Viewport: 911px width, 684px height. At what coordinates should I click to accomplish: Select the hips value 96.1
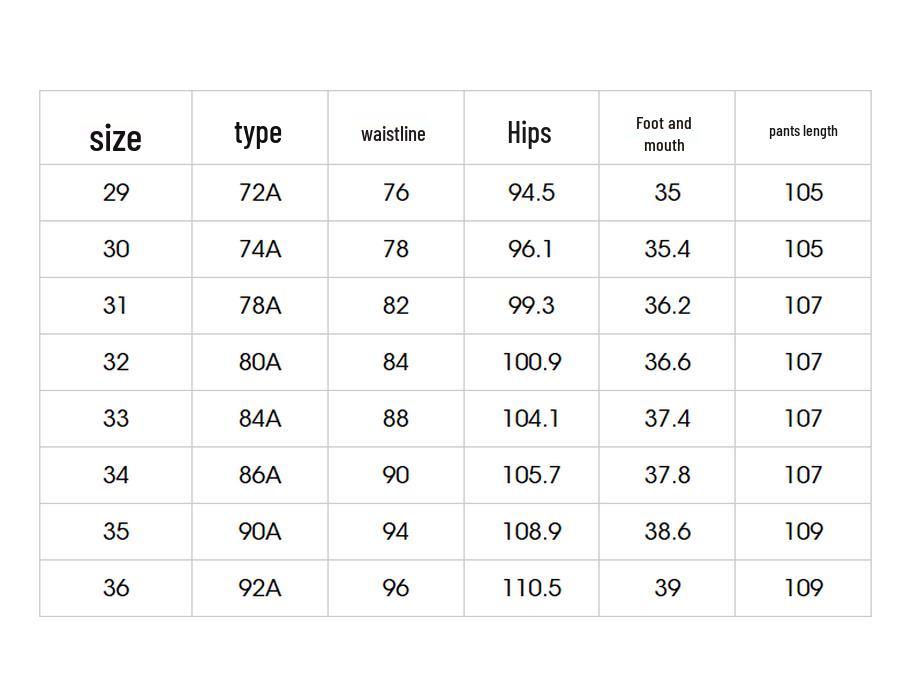pyautogui.click(x=531, y=249)
